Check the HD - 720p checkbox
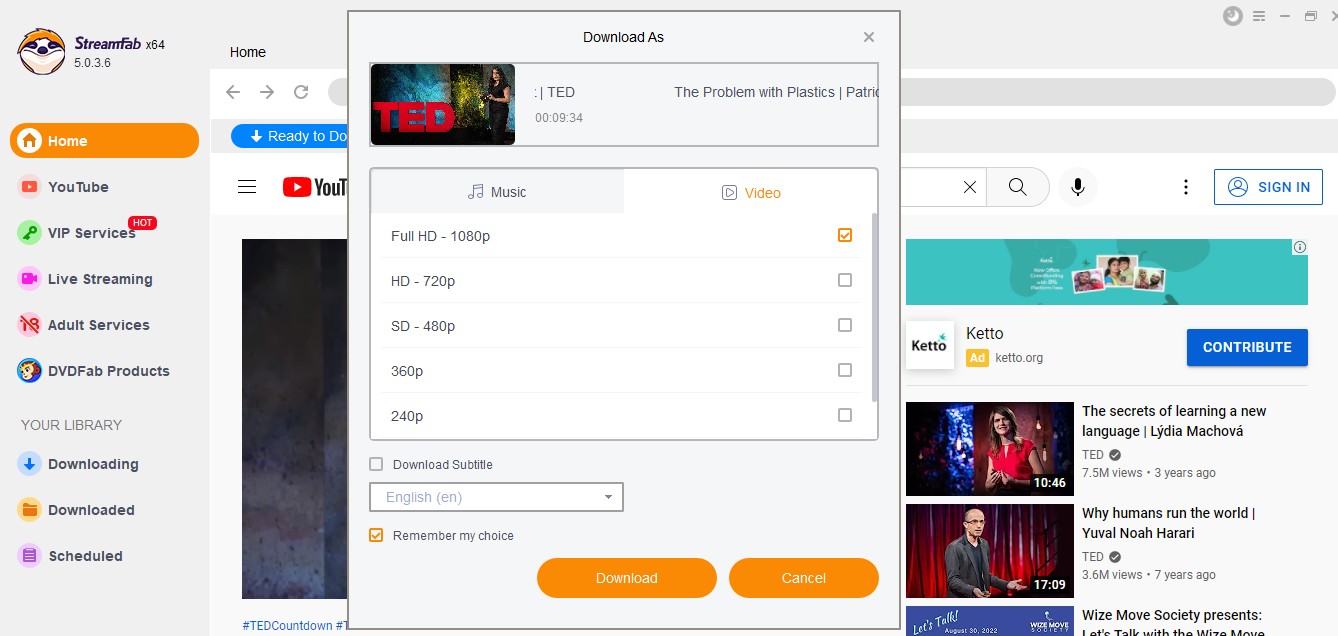Screen dimensions: 1338x636 tap(845, 280)
